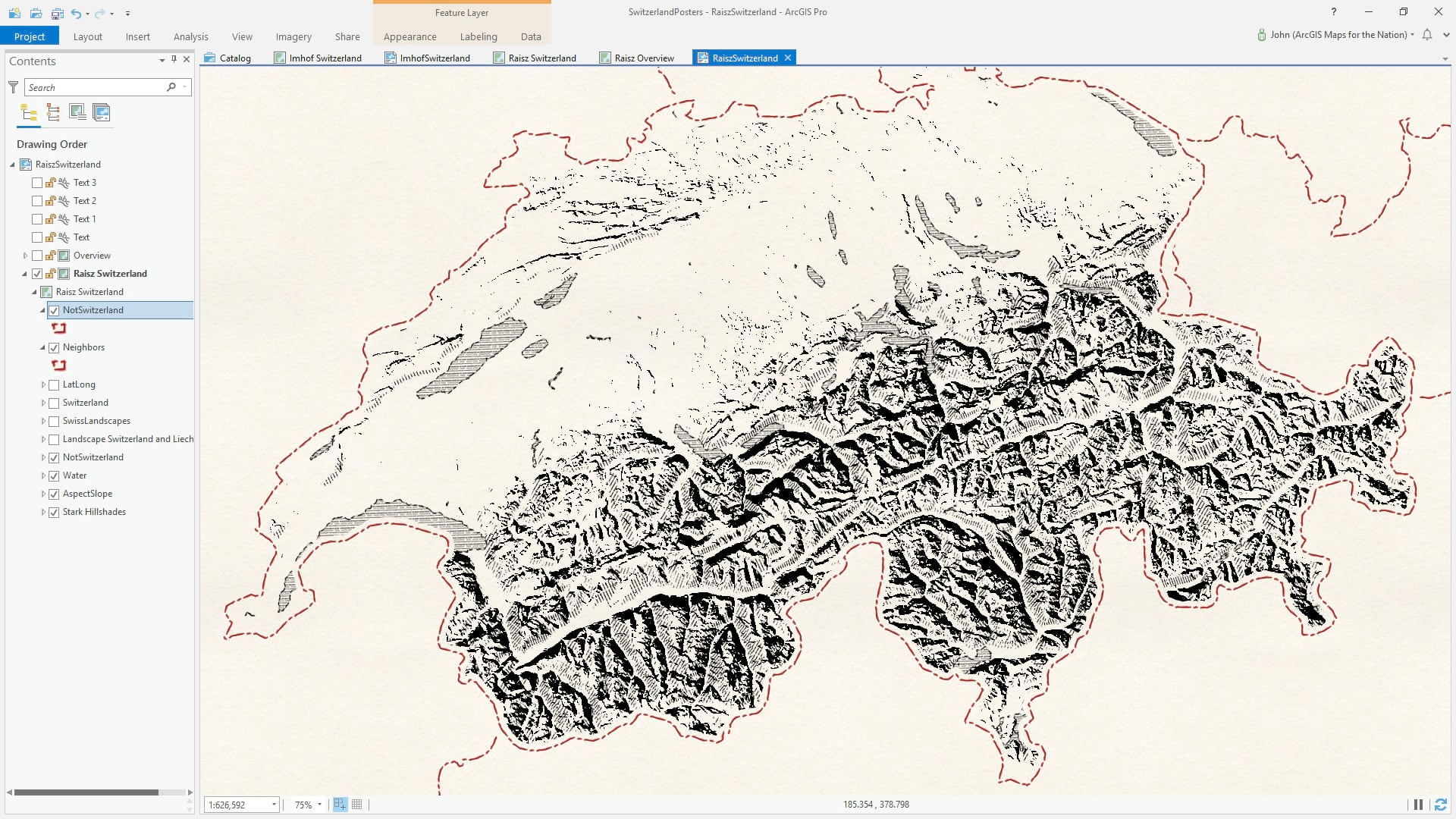Click lock icon beside Text 3
This screenshot has width=1456, height=819.
point(51,183)
